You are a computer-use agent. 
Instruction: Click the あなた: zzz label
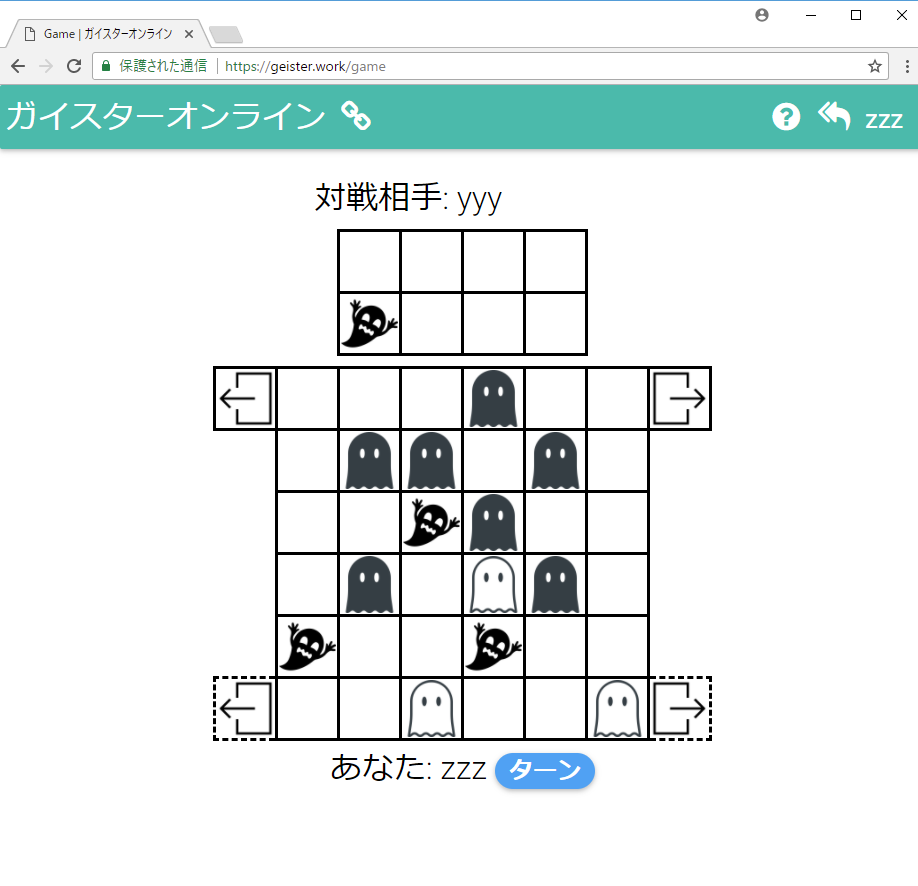tap(408, 768)
